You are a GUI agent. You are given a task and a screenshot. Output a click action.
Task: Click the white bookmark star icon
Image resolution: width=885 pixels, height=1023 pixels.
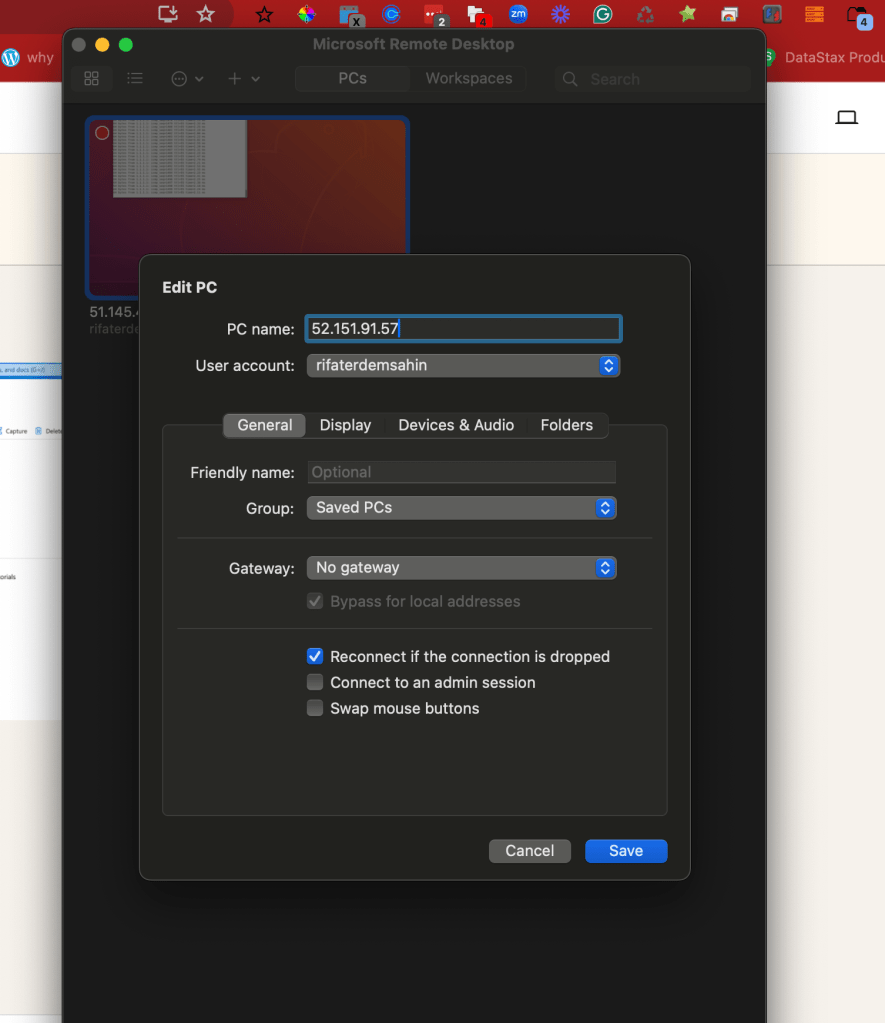[206, 14]
